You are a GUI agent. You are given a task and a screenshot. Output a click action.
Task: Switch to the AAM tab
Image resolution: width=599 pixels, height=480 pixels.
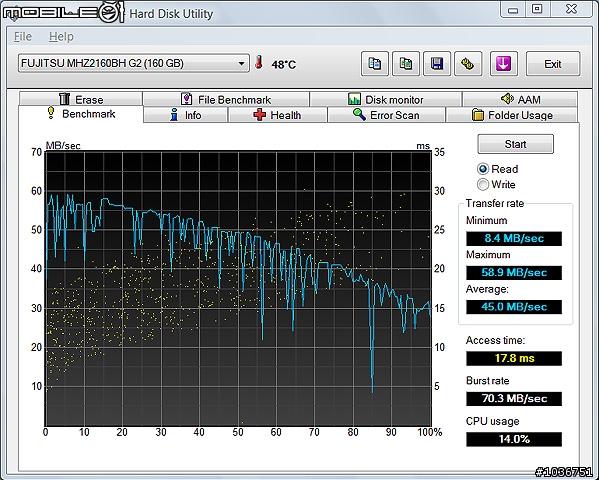click(x=520, y=99)
